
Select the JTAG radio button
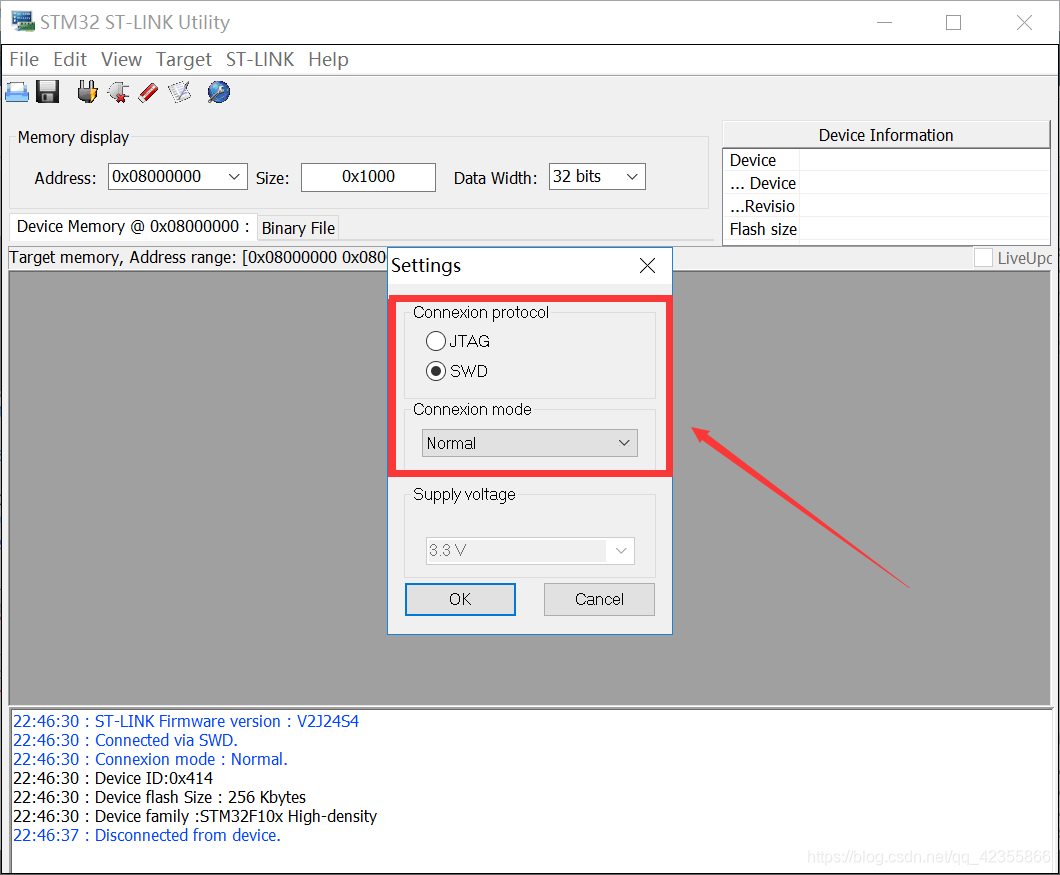(x=436, y=341)
